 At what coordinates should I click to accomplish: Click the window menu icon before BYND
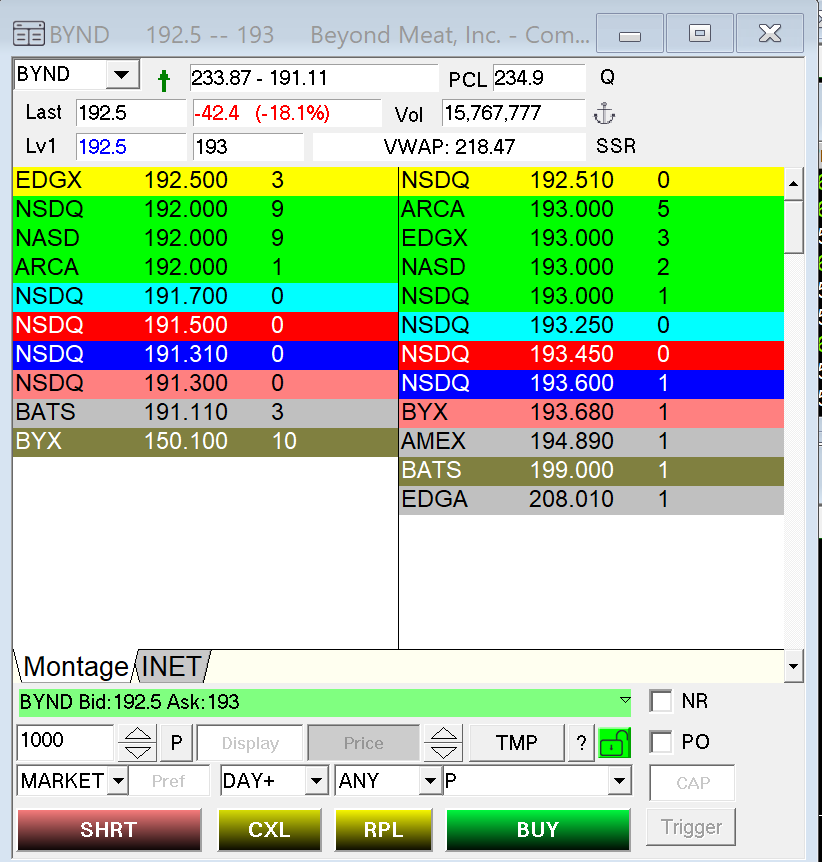29,34
